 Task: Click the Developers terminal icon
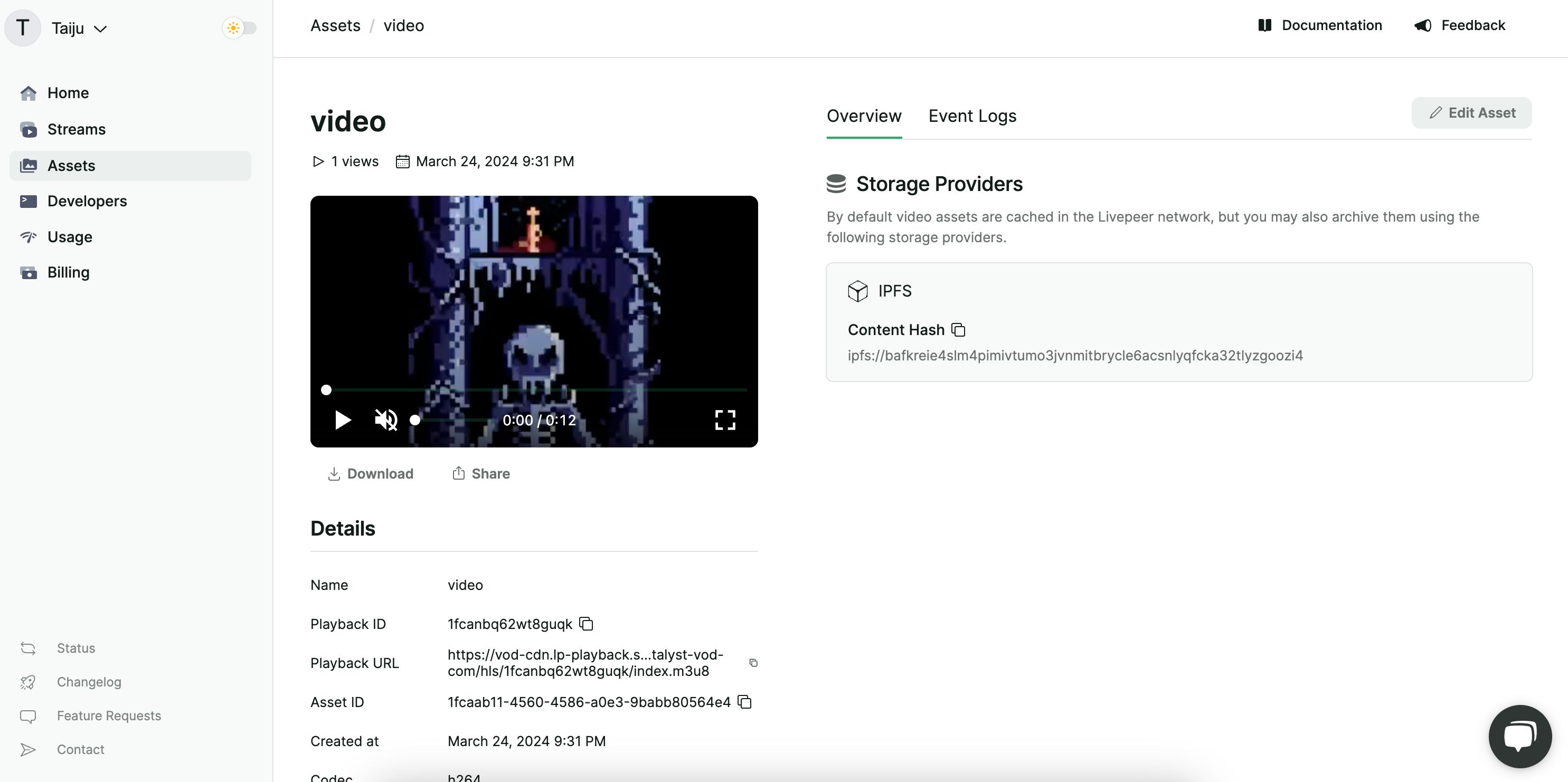(x=29, y=201)
